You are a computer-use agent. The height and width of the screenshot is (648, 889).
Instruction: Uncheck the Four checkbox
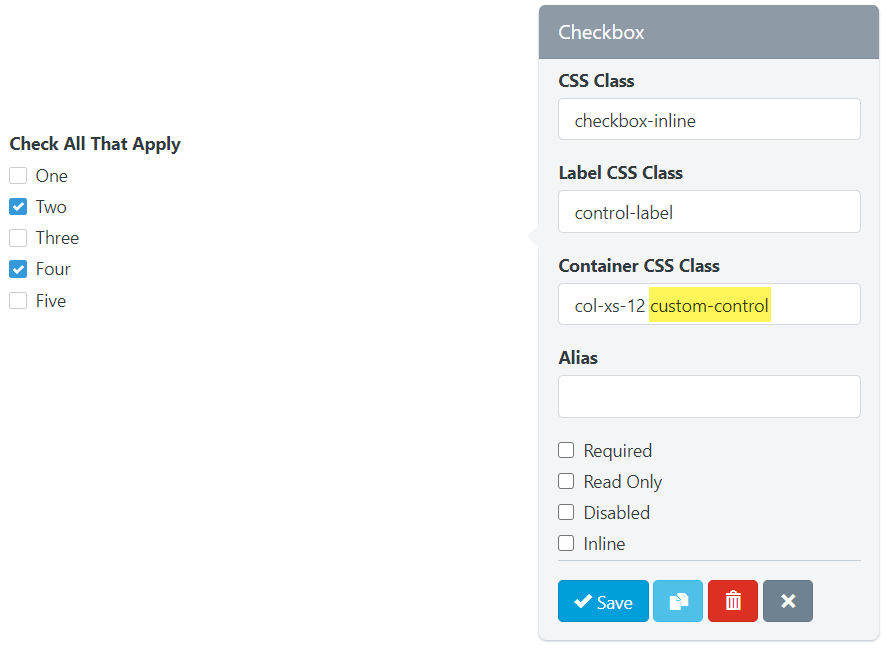pos(18,269)
